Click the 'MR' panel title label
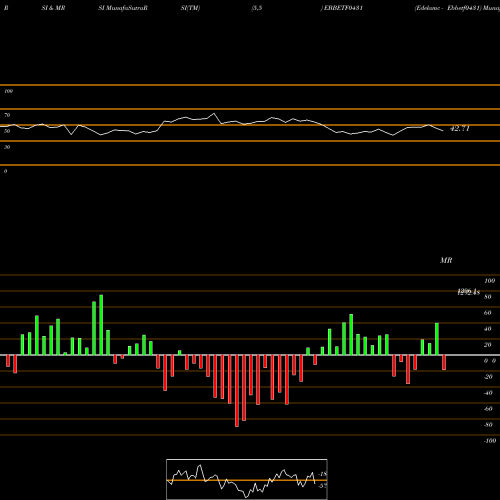This screenshot has width=500, height=500. coord(446,260)
